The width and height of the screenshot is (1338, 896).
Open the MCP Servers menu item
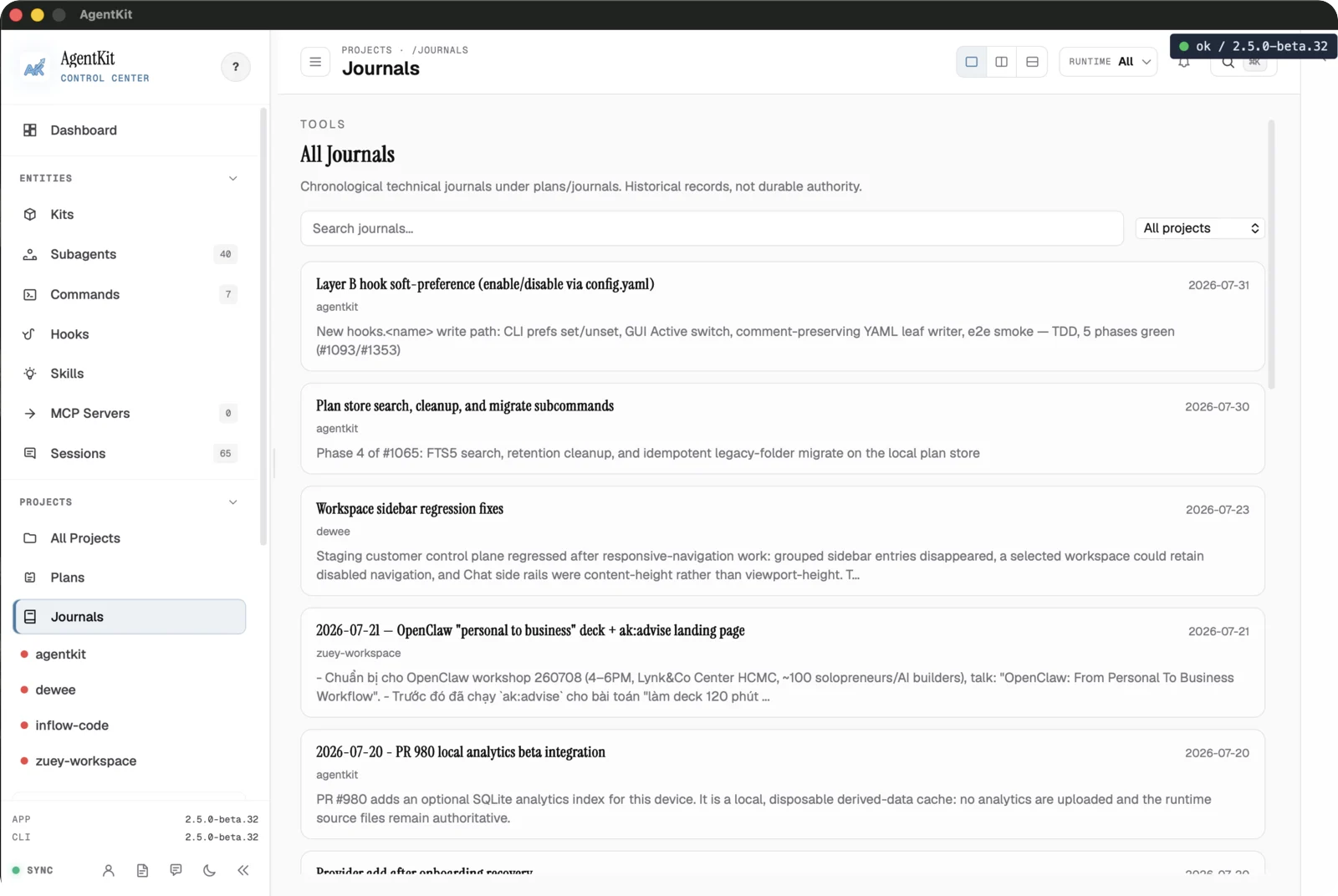coord(130,414)
